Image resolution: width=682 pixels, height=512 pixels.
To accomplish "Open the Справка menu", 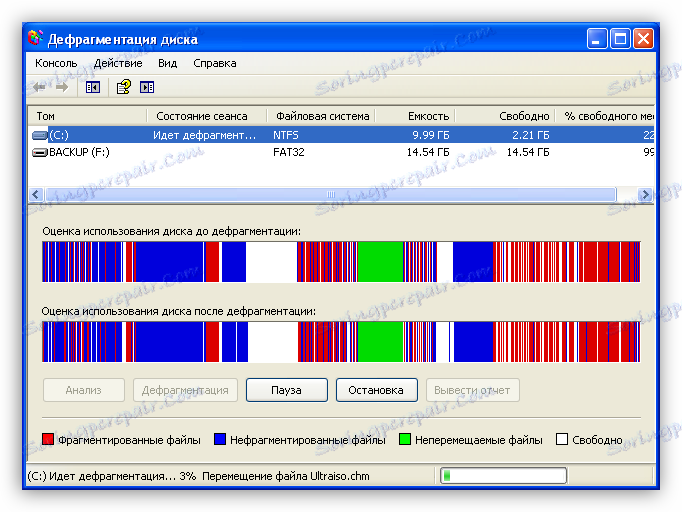I will 215,64.
